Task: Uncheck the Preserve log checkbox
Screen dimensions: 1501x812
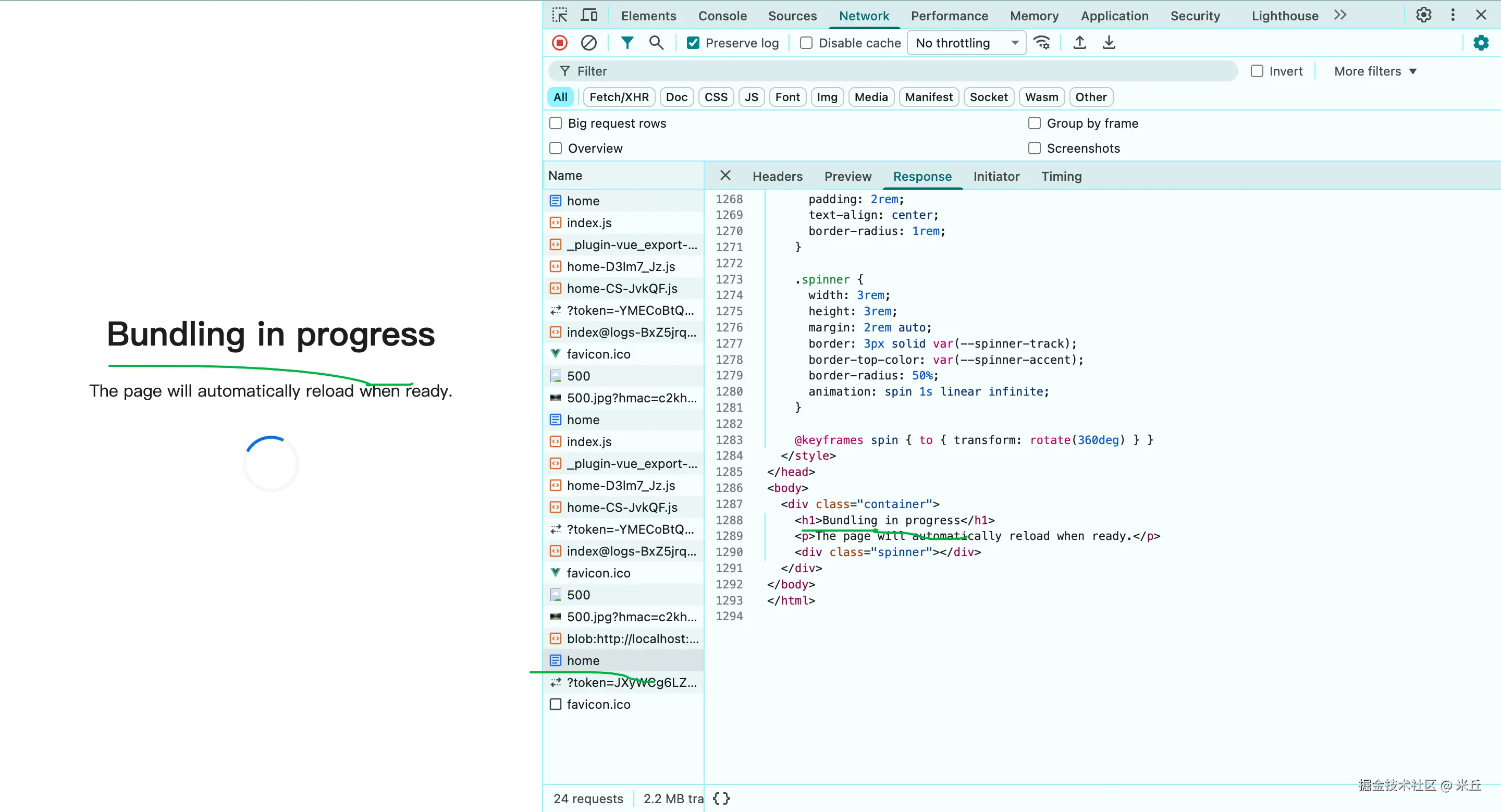Action: click(x=693, y=43)
